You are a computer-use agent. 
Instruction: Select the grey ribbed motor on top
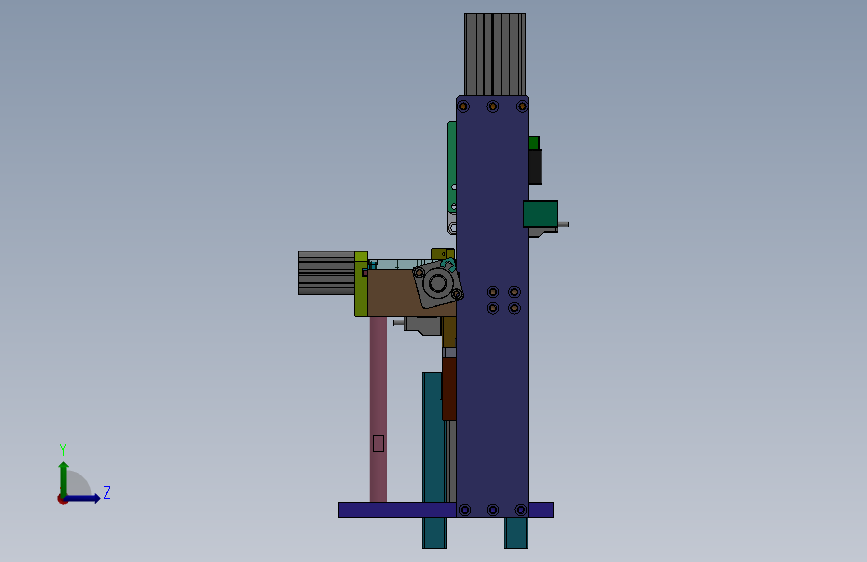click(495, 54)
